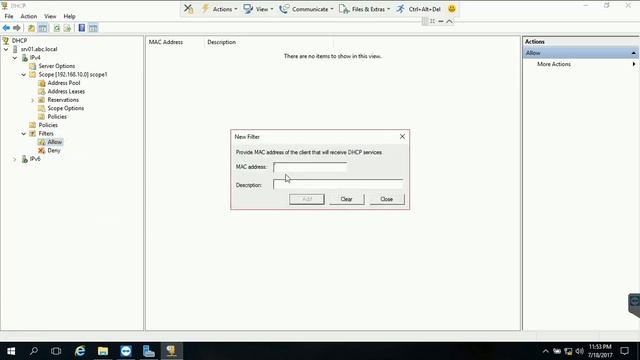Screen dimensions: 640x360
Task: Open the File menu
Action: (x=9, y=16)
